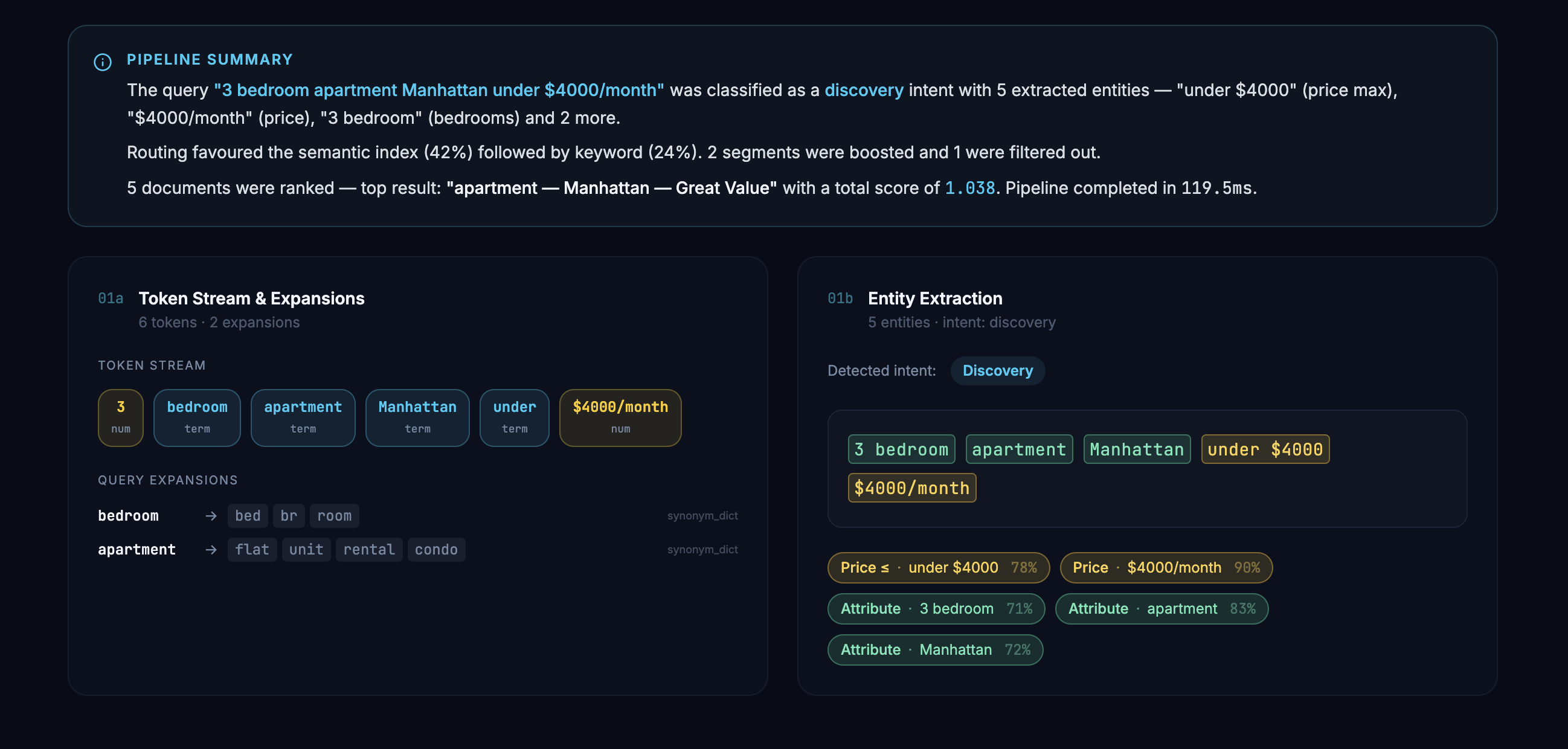
Task: Click Attribute Manhattan 72% pill
Action: click(x=934, y=650)
